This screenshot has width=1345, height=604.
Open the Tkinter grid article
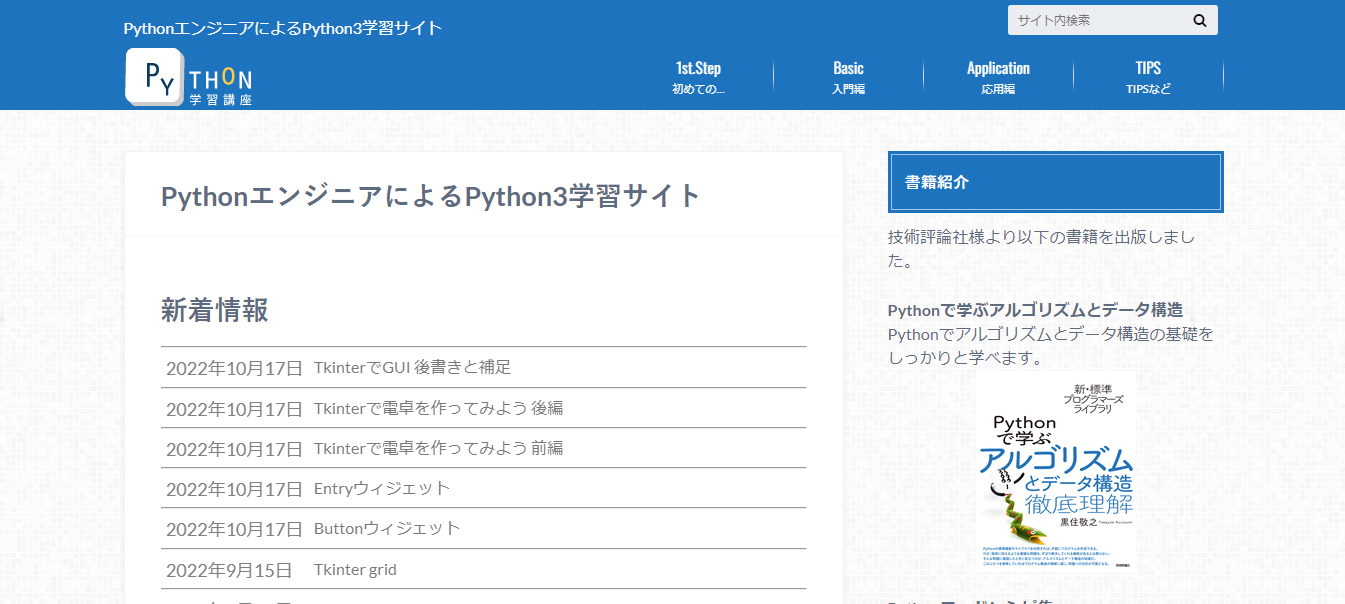pos(355,569)
